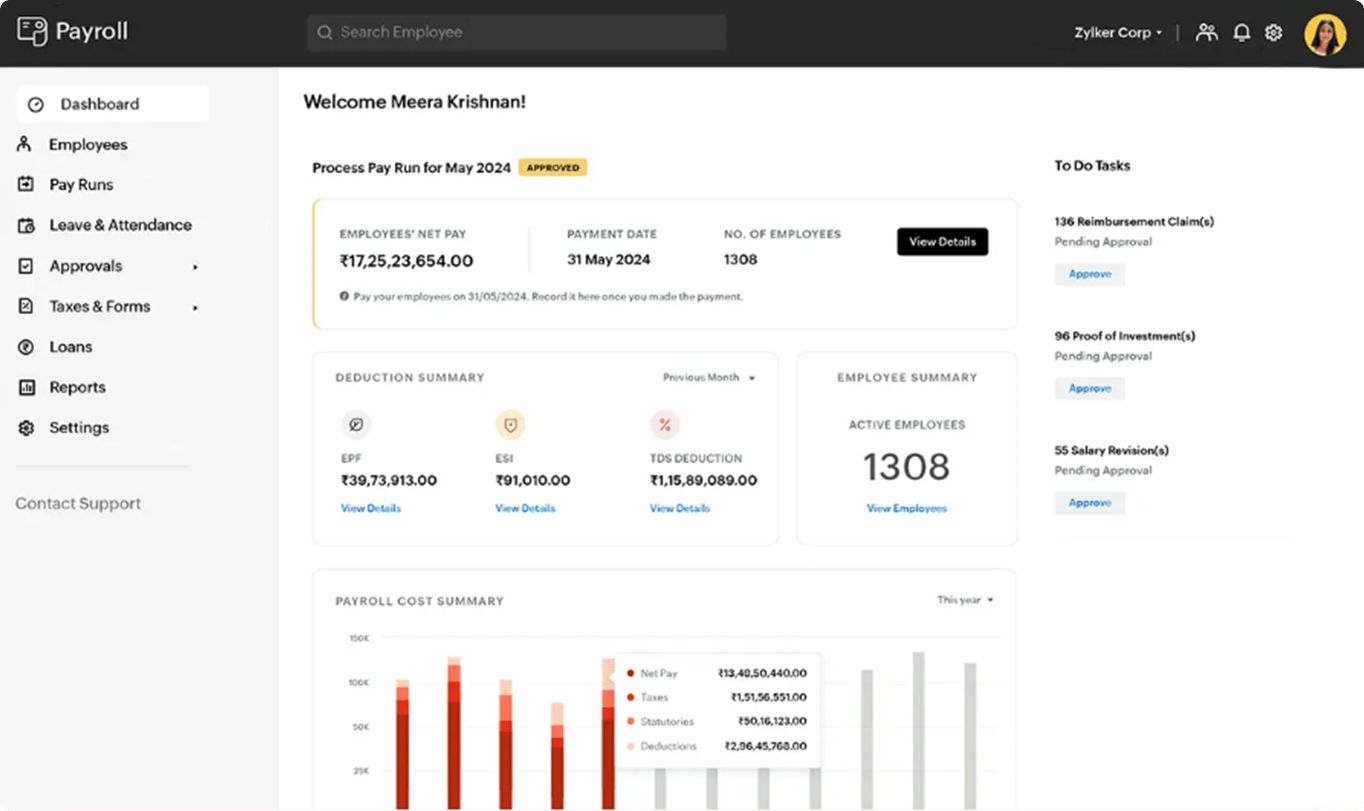
Task: Open the View Employees link
Action: coord(906,508)
